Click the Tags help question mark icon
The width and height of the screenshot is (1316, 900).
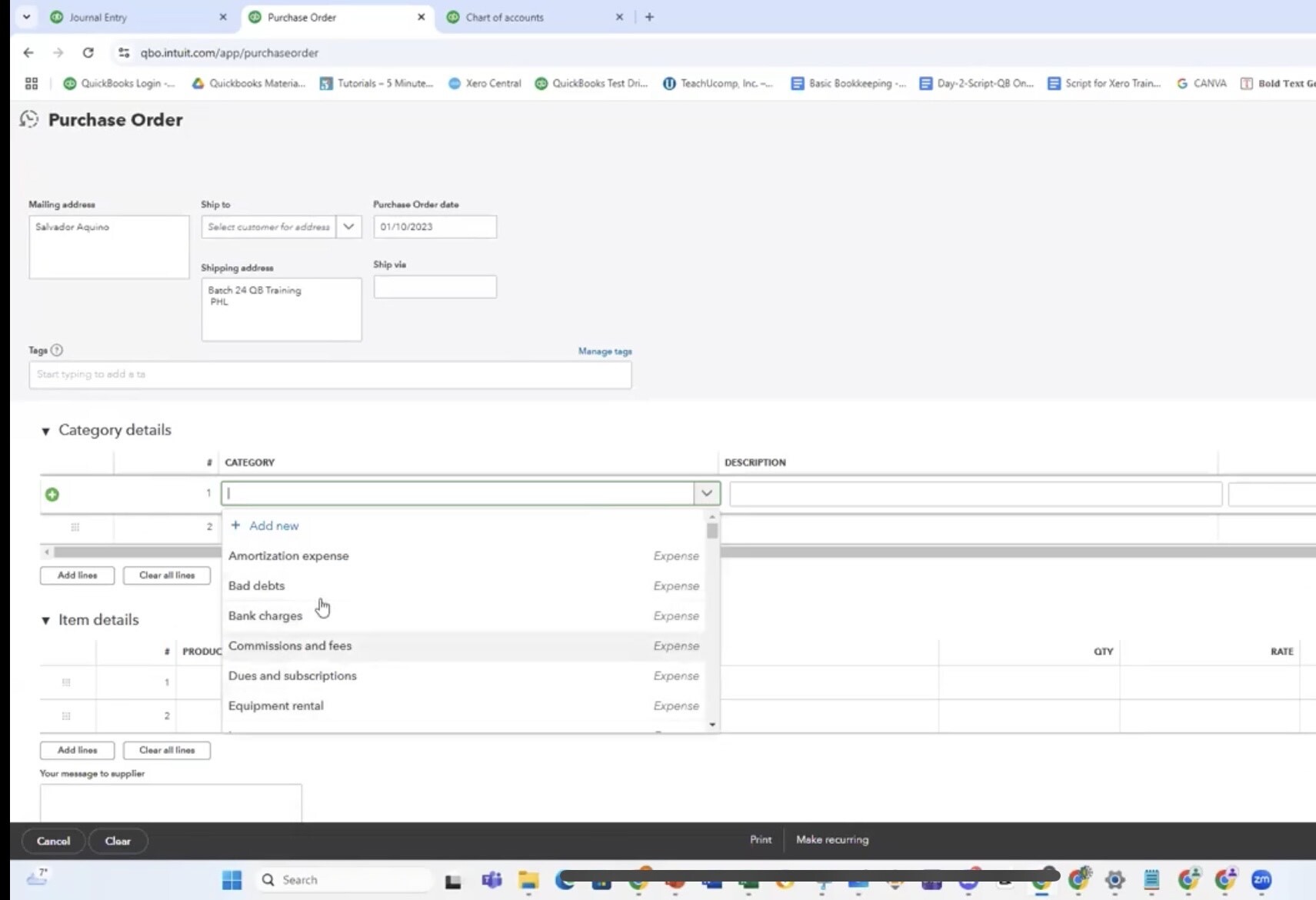[x=56, y=350]
